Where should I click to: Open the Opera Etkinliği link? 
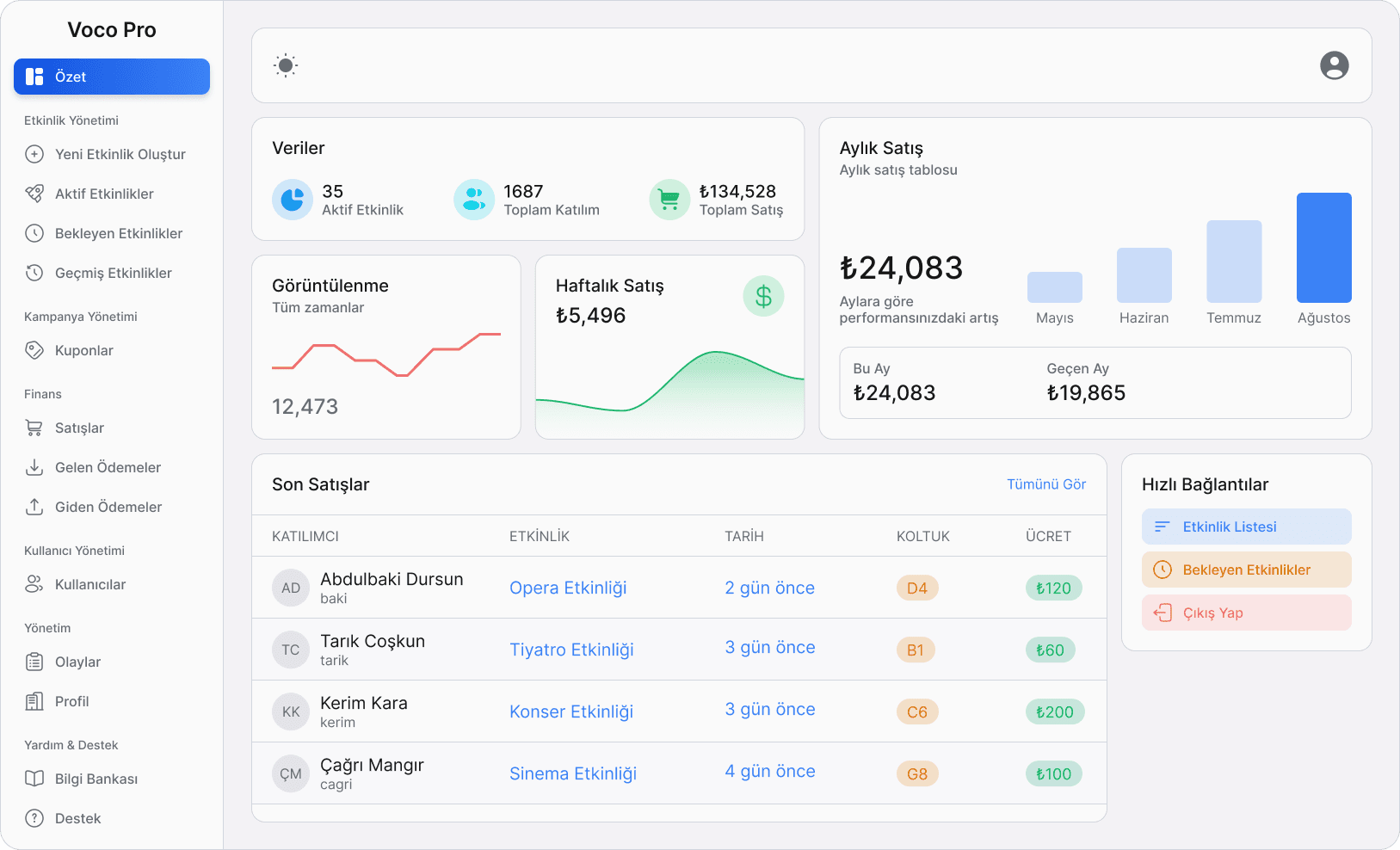pos(568,588)
